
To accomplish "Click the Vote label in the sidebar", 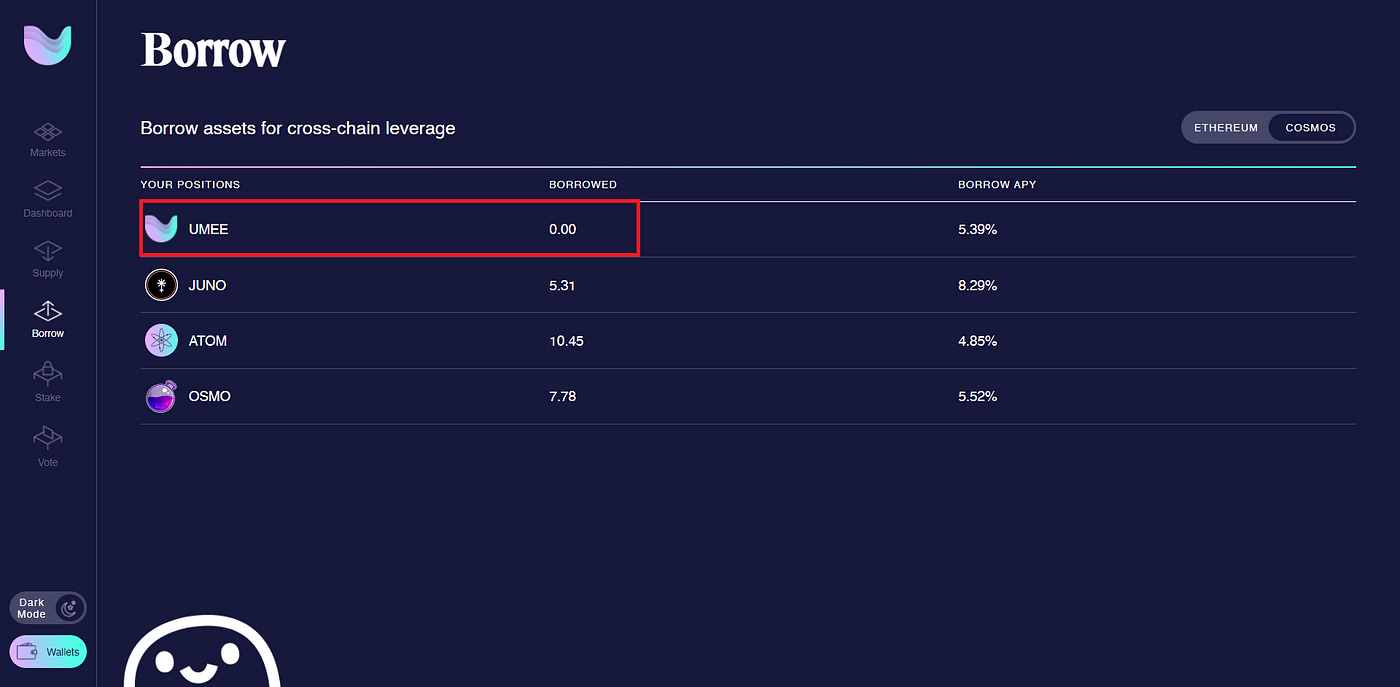I will [x=48, y=463].
